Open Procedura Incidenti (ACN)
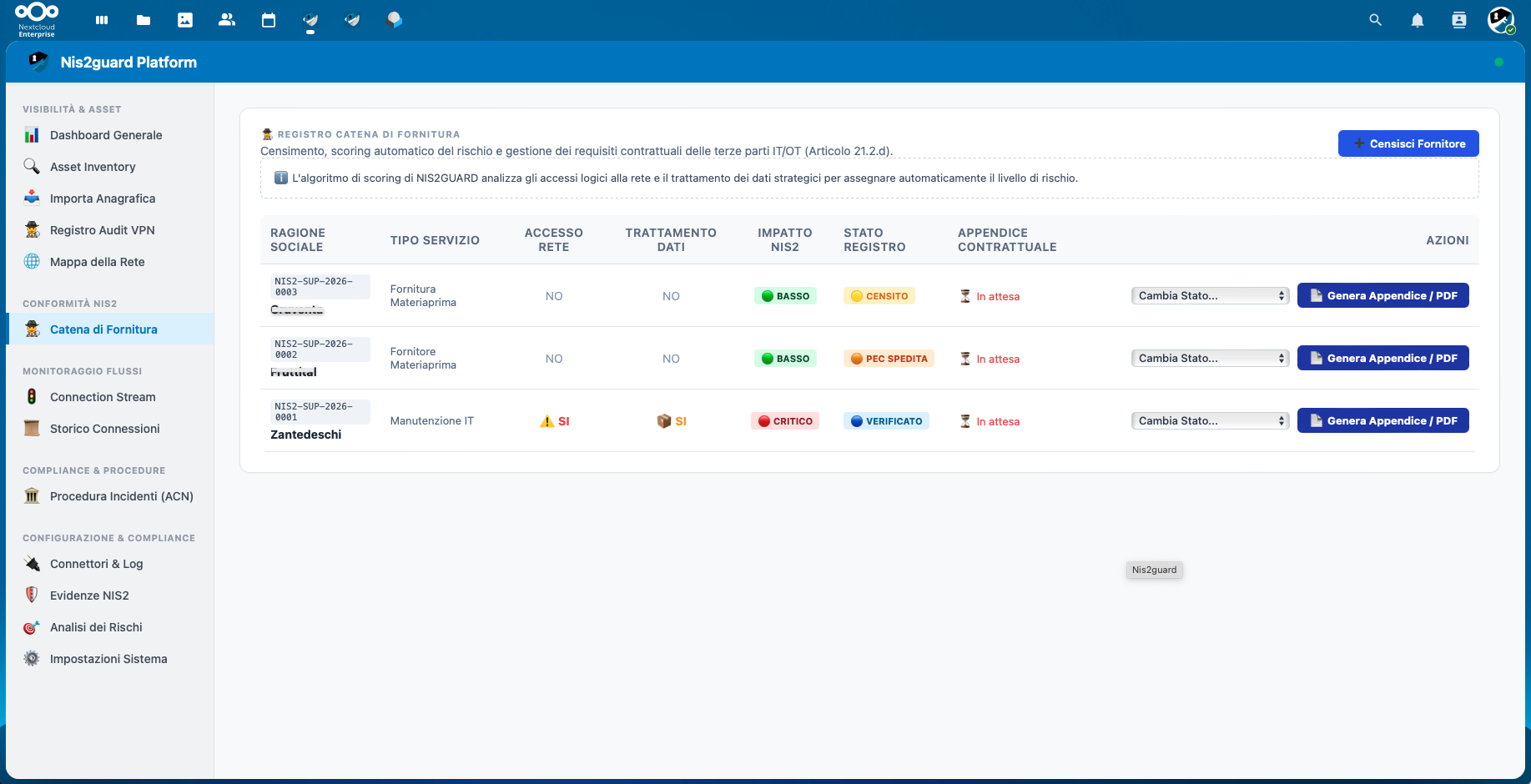1531x784 pixels. tap(109, 496)
